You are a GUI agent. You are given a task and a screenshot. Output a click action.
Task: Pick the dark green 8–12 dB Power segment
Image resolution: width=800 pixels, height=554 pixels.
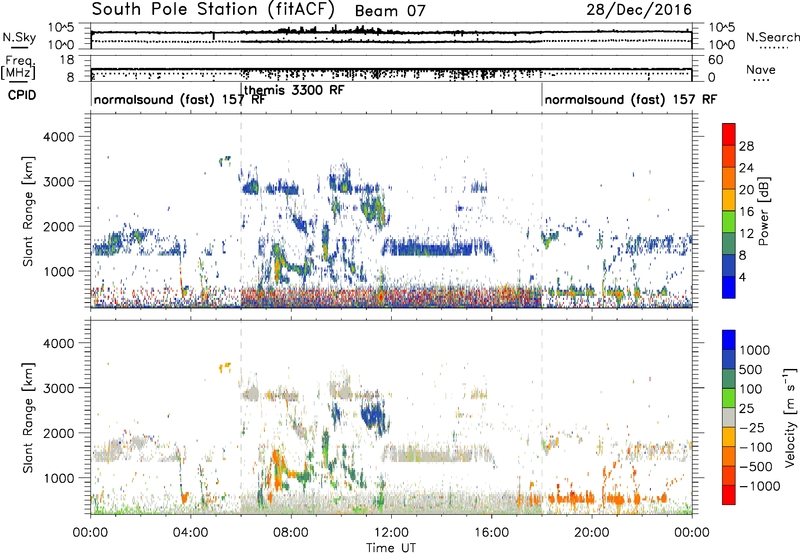click(x=729, y=244)
